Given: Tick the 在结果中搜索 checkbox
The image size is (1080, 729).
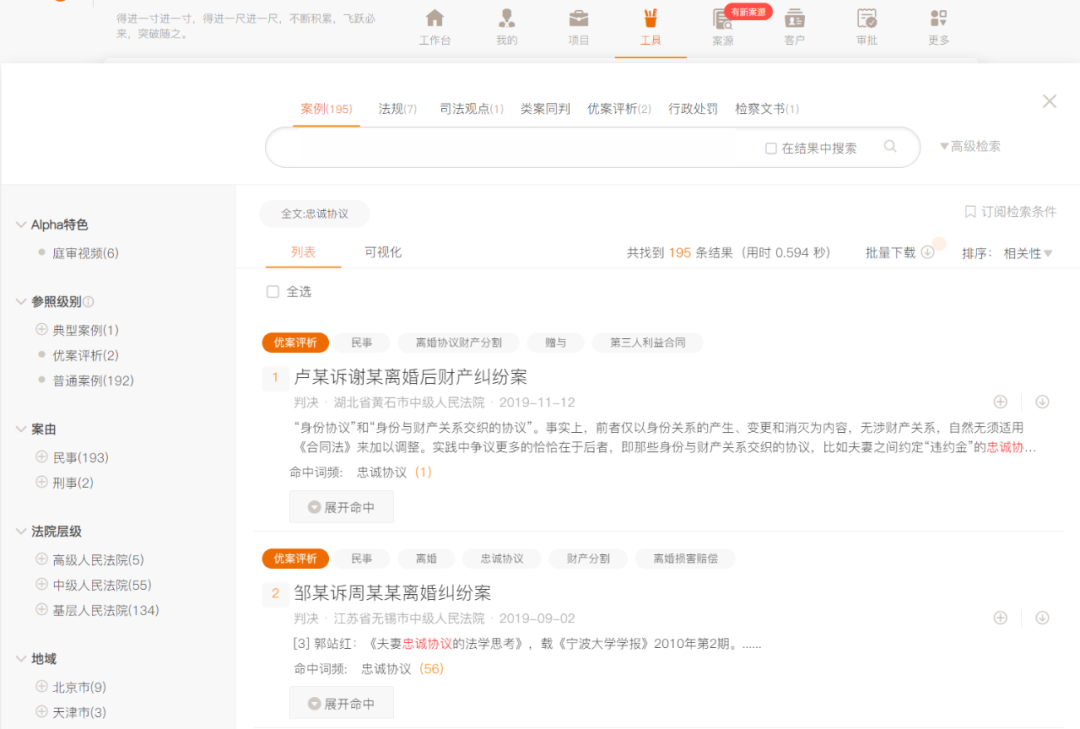Looking at the screenshot, I should (771, 148).
